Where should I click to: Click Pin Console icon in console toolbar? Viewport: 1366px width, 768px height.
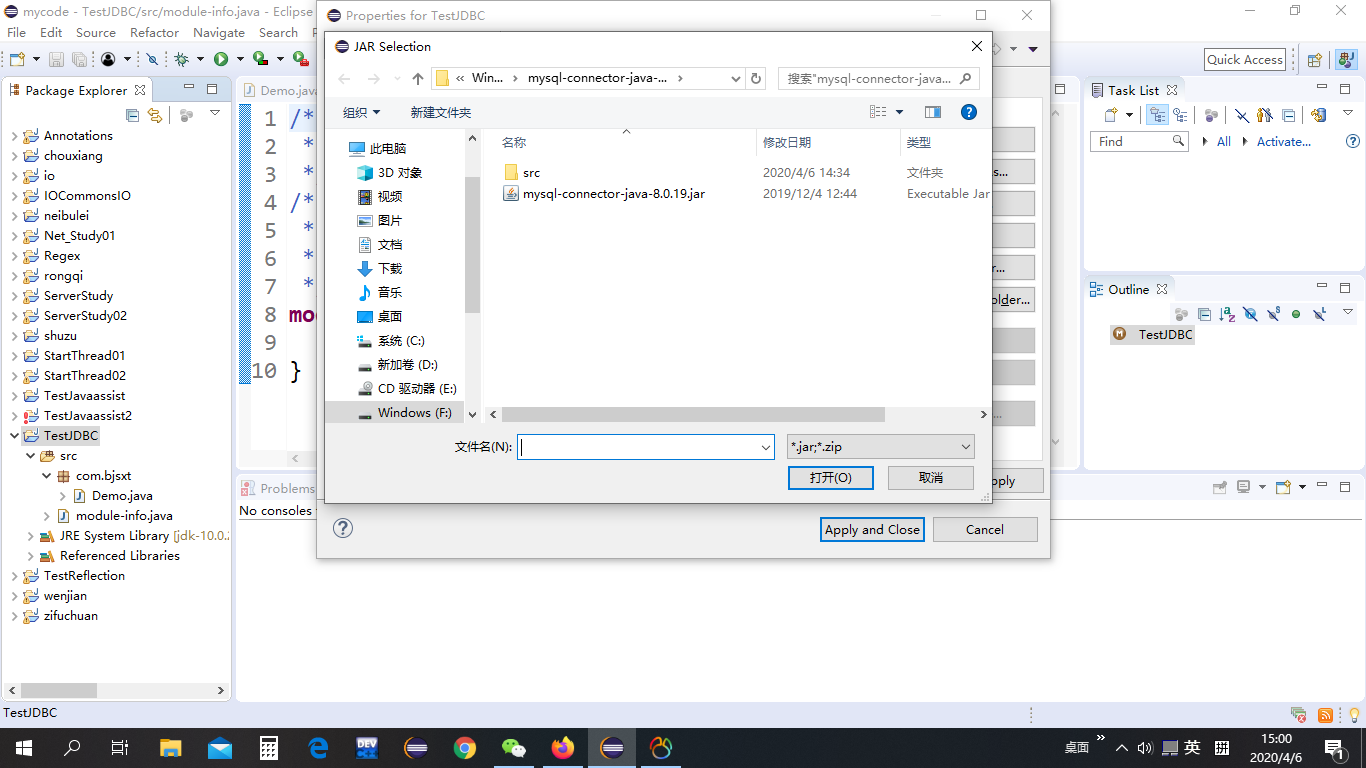(x=1220, y=487)
